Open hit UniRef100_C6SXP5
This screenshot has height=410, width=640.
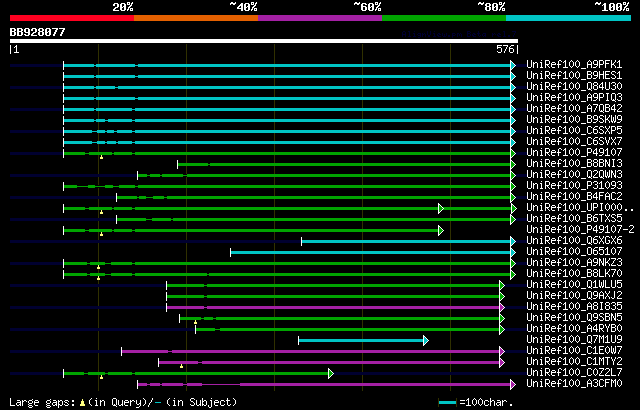pyautogui.click(x=574, y=131)
